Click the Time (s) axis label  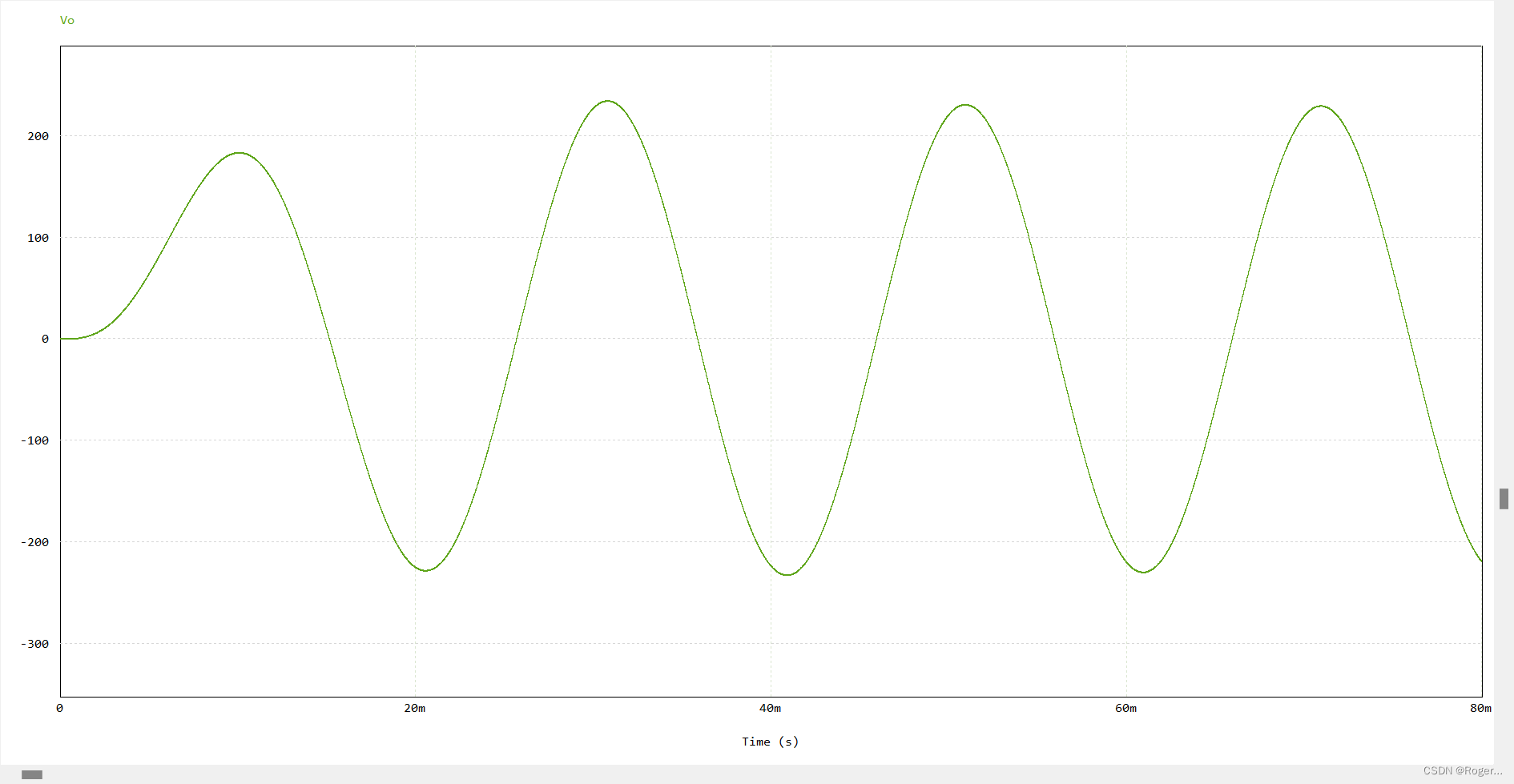coord(770,742)
